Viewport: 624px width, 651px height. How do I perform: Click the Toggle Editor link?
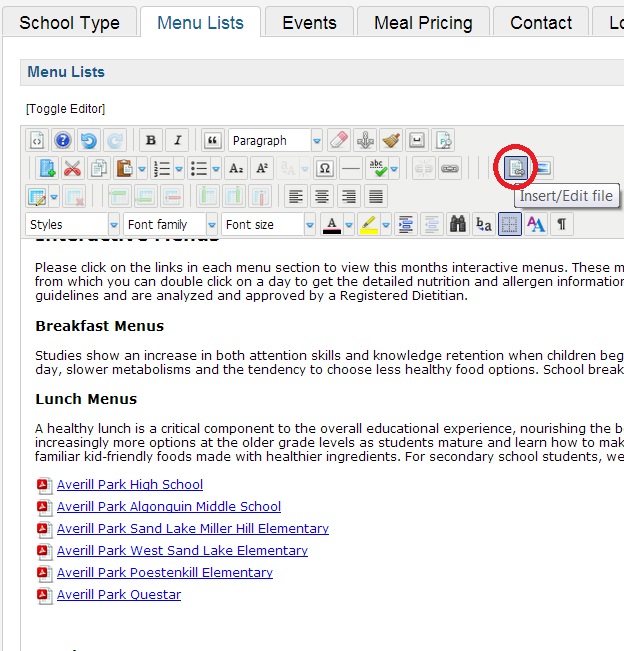click(66, 108)
